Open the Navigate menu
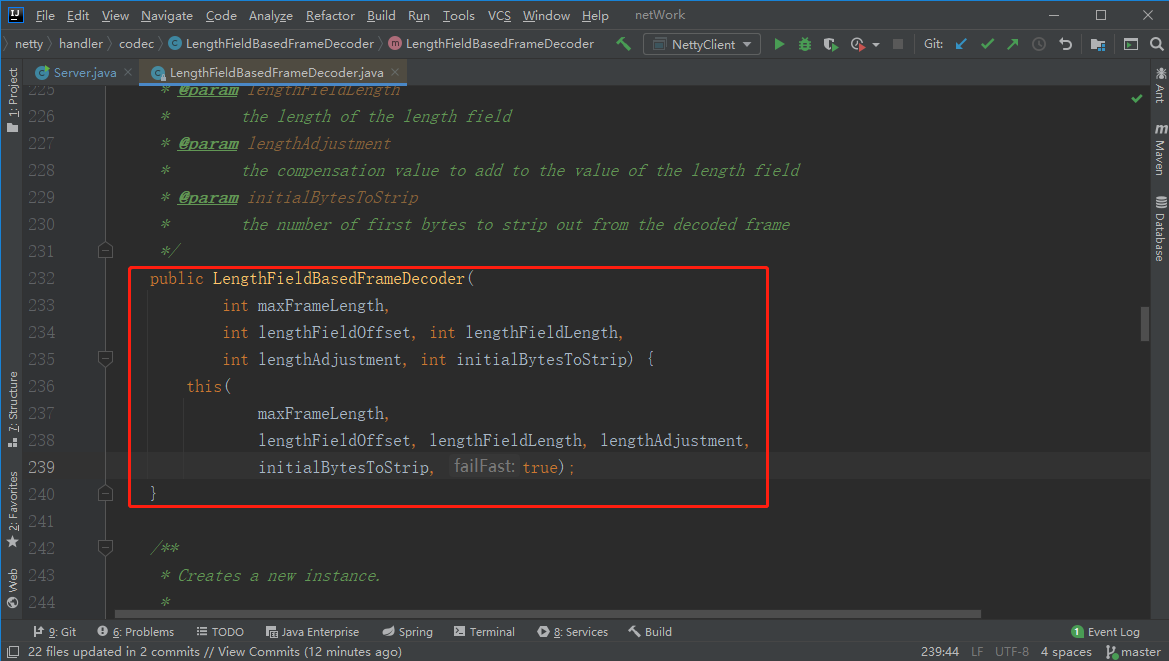Image resolution: width=1169 pixels, height=661 pixels. coord(166,15)
